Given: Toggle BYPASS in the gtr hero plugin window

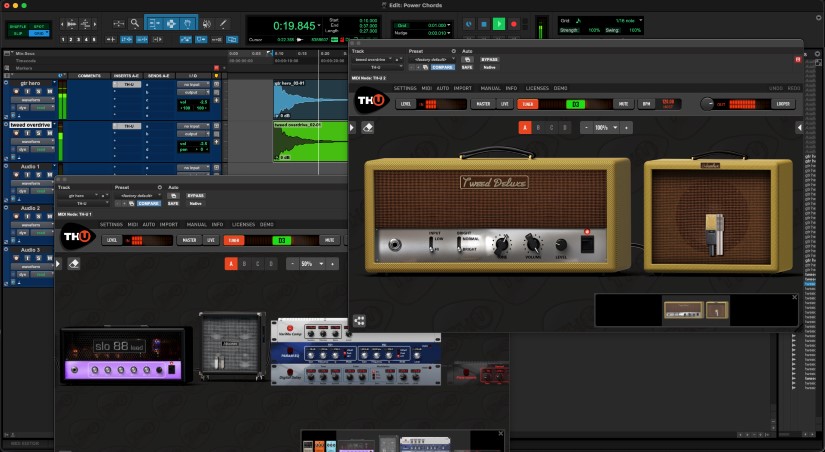Looking at the screenshot, I should tap(195, 196).
